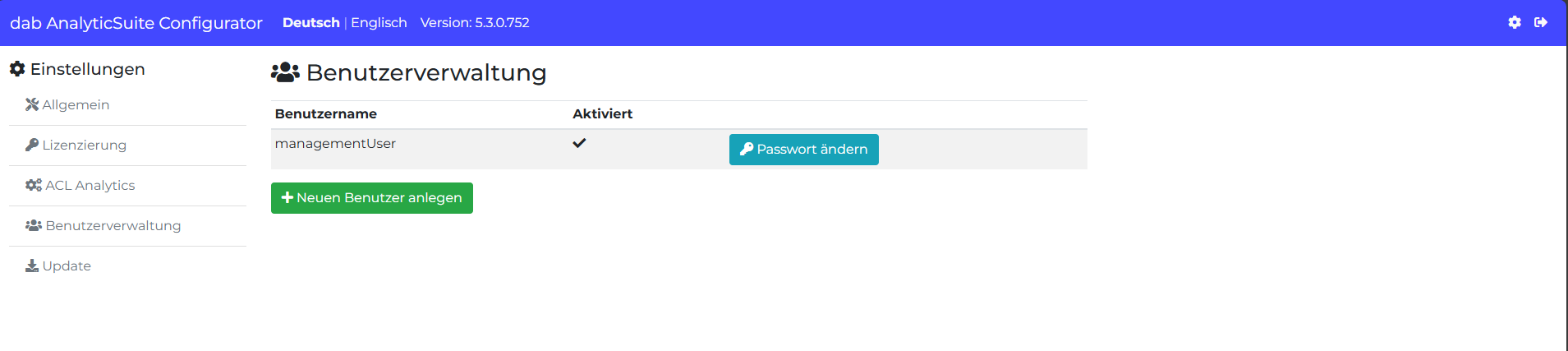The height and width of the screenshot is (351, 1568).
Task: Click the activated checkmark for managementUser
Action: pos(579,143)
